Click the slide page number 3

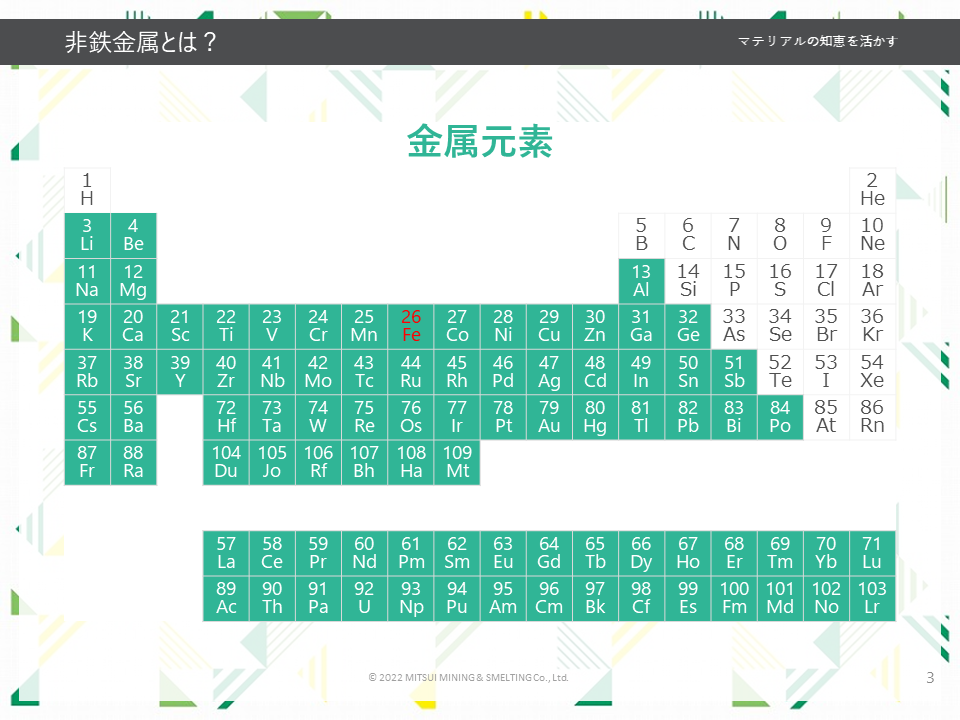tap(930, 678)
